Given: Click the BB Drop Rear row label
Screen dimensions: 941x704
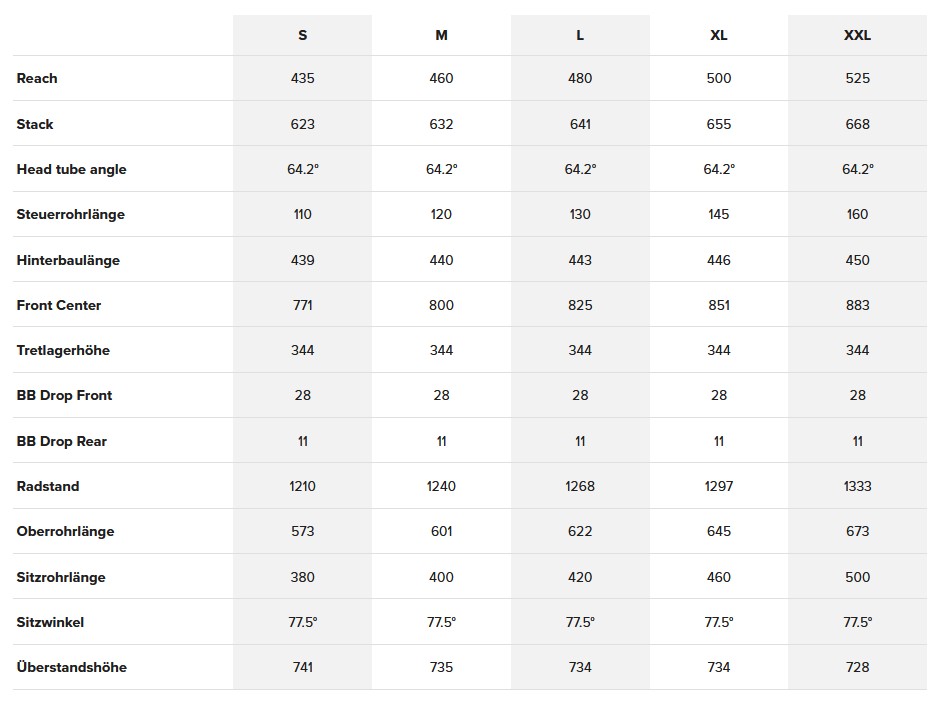Looking at the screenshot, I should coord(61,441).
